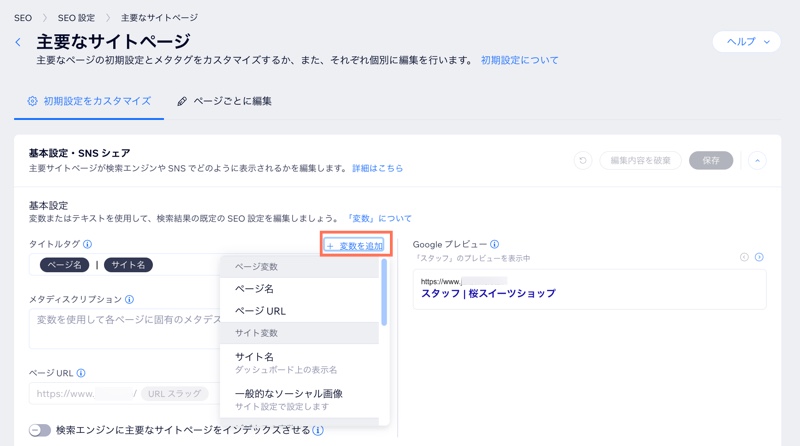The image size is (800, 446).
Task: Choose ページ URL from the variable list
Action: 299,311
